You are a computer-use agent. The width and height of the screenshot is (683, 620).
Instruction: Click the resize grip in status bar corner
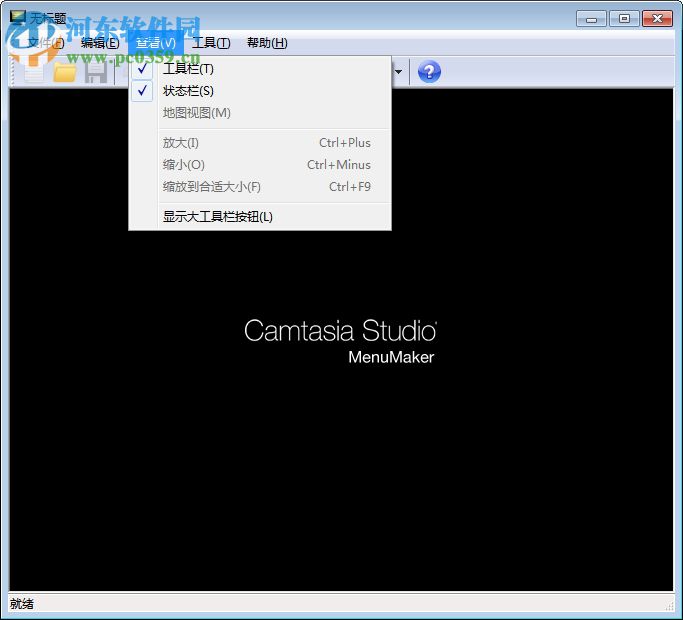tap(669, 606)
